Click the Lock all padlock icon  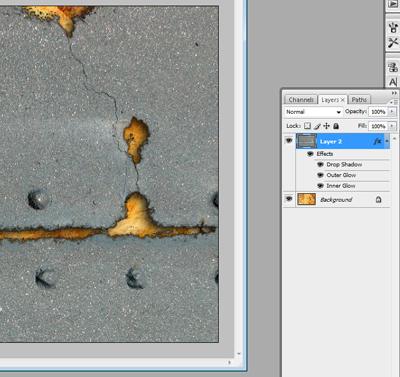[x=336, y=126]
